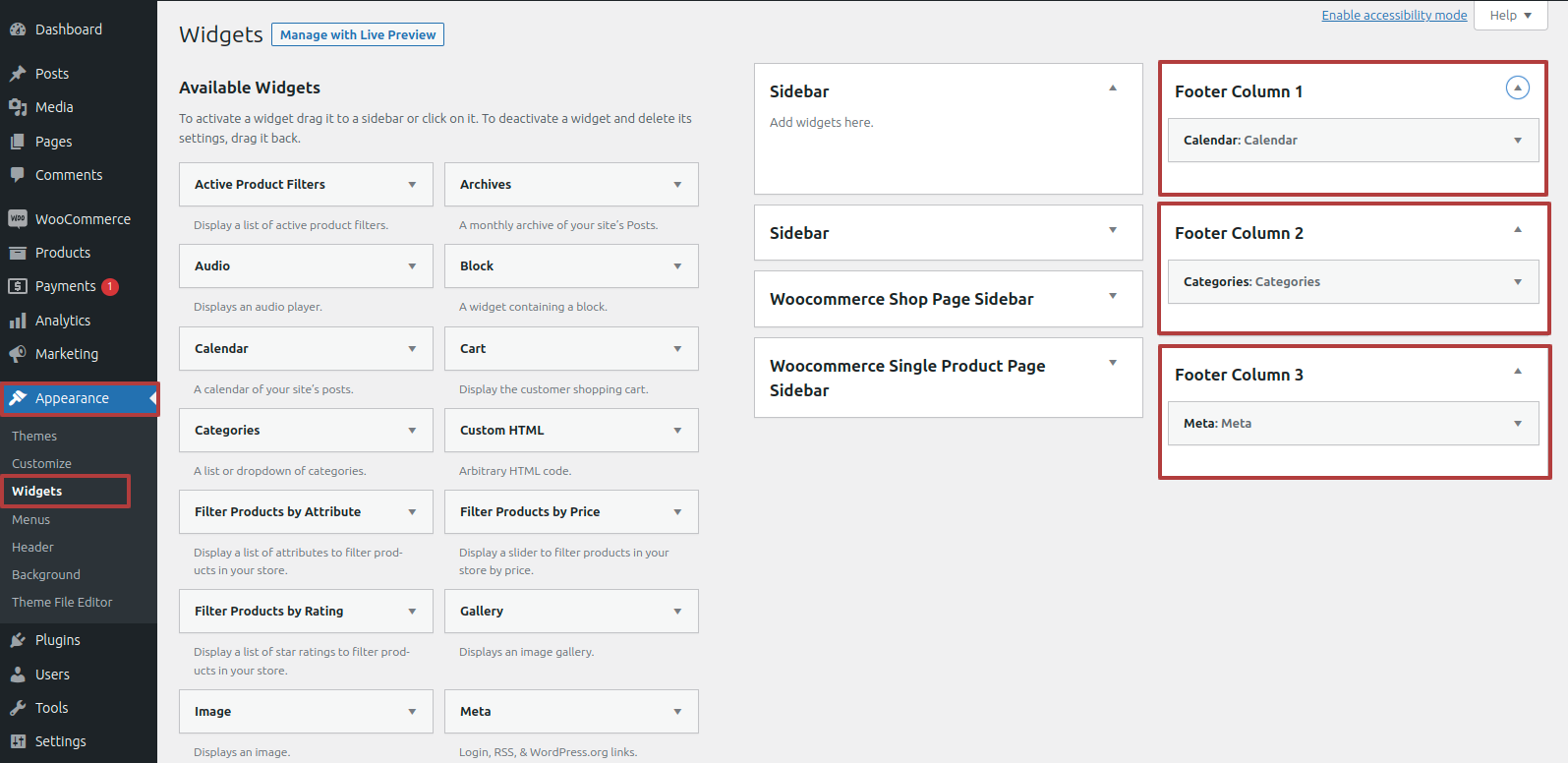
Task: Open Media via its sidebar icon
Action: [18, 107]
